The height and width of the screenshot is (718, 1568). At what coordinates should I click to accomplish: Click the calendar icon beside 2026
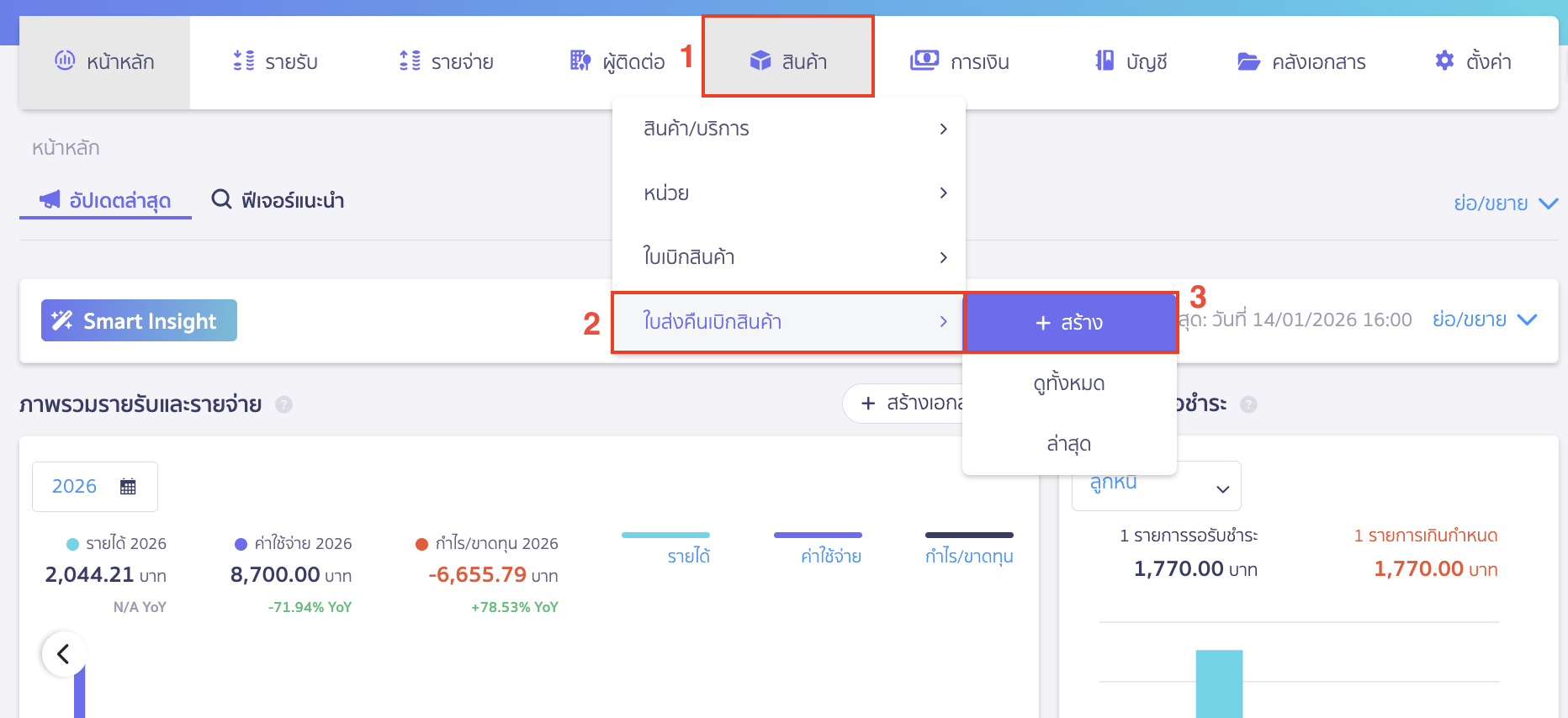click(128, 487)
